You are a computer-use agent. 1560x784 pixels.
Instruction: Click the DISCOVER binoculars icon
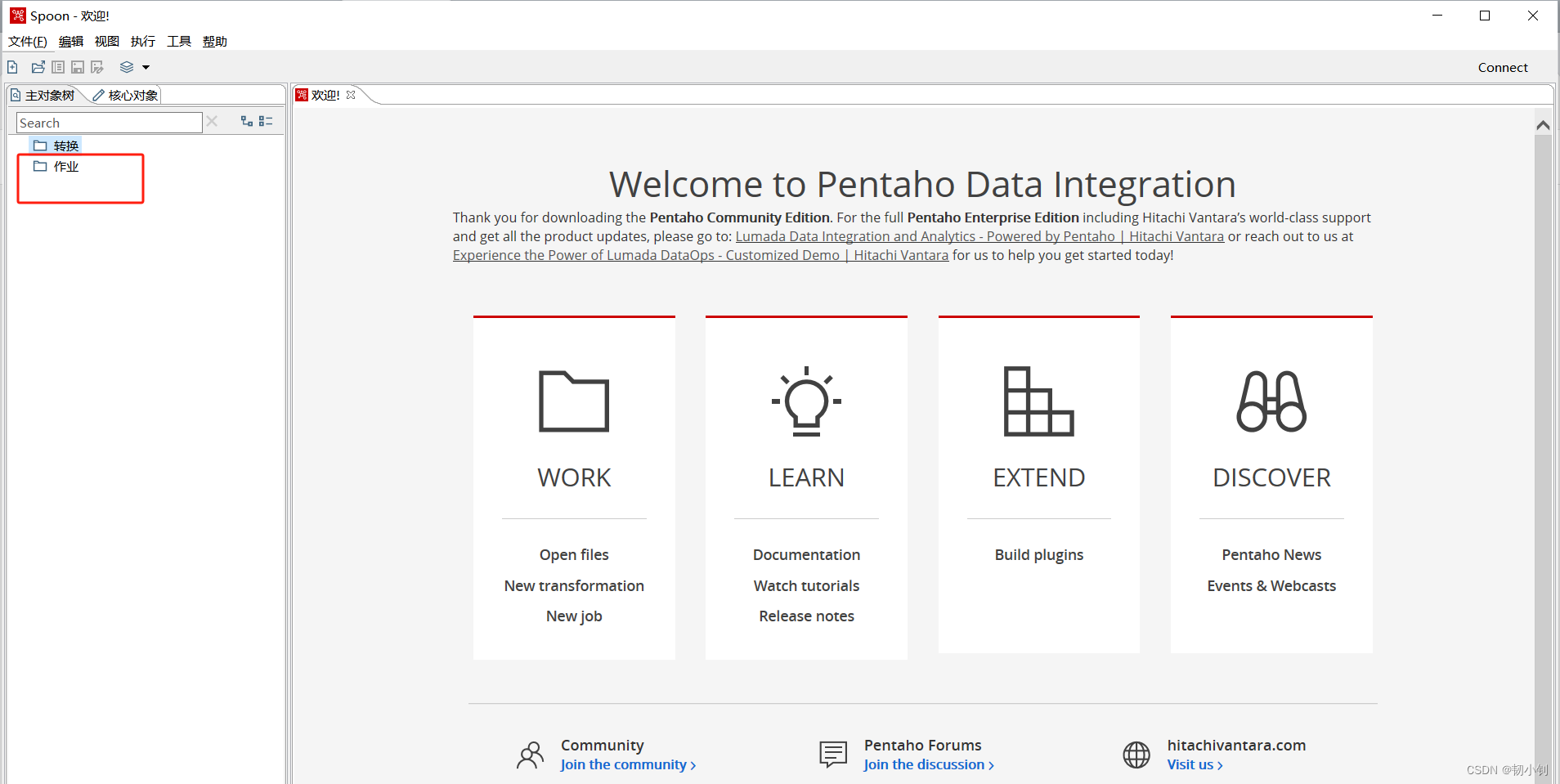pyautogui.click(x=1271, y=401)
